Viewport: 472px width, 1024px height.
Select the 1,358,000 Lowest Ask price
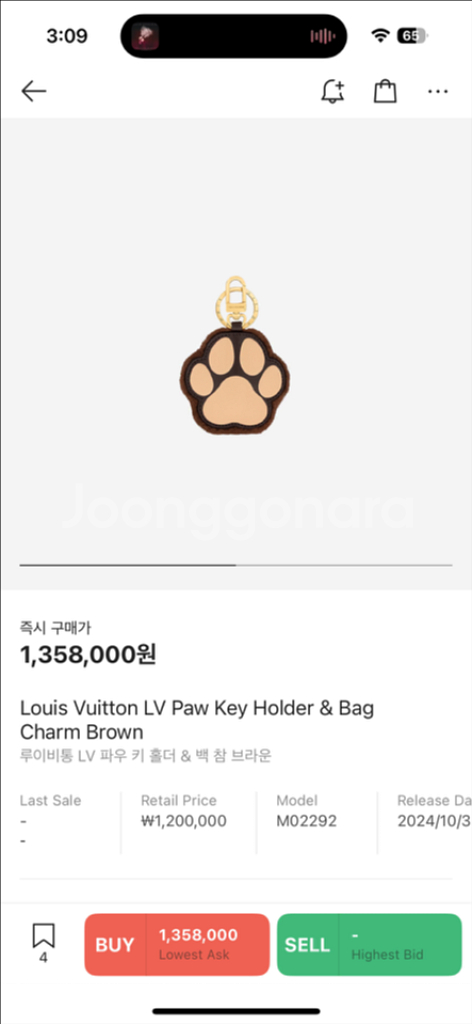198,944
